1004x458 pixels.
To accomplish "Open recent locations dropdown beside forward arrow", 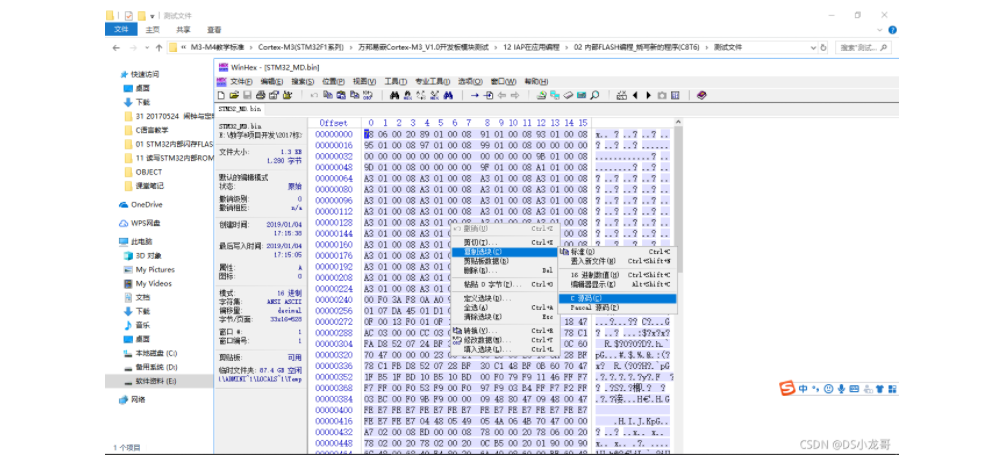I will (147, 48).
